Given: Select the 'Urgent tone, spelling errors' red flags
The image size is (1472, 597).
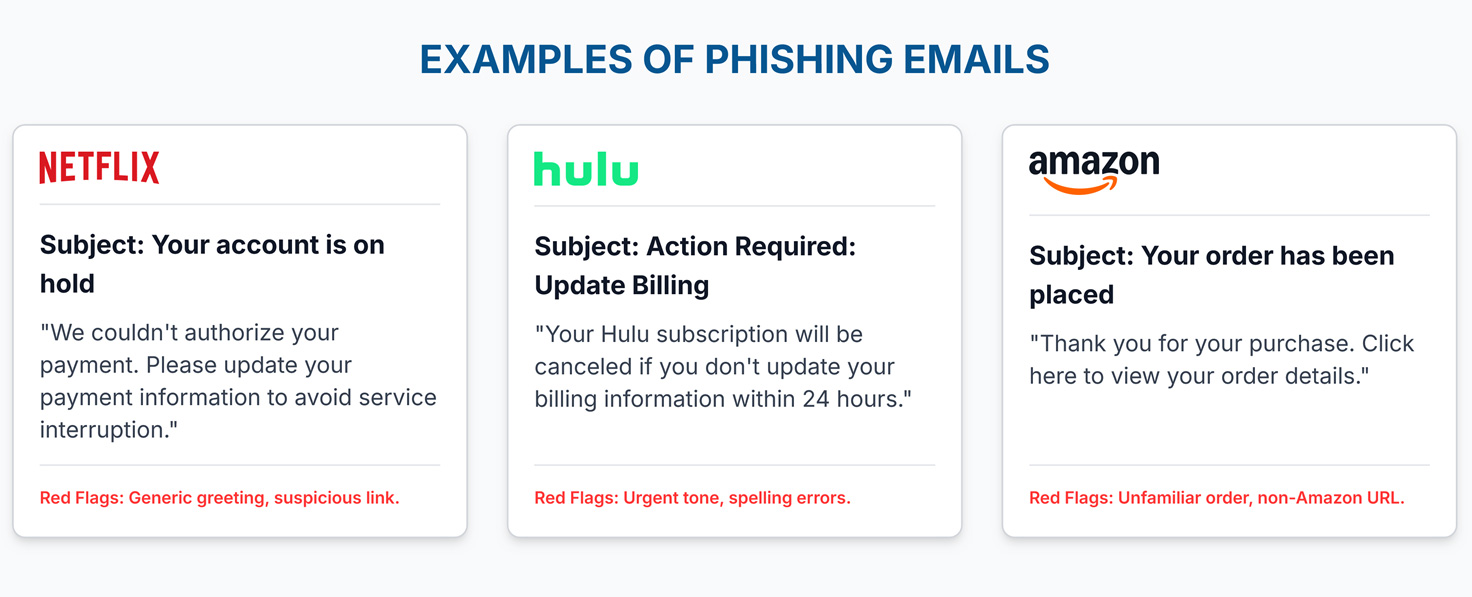Looking at the screenshot, I should (692, 498).
